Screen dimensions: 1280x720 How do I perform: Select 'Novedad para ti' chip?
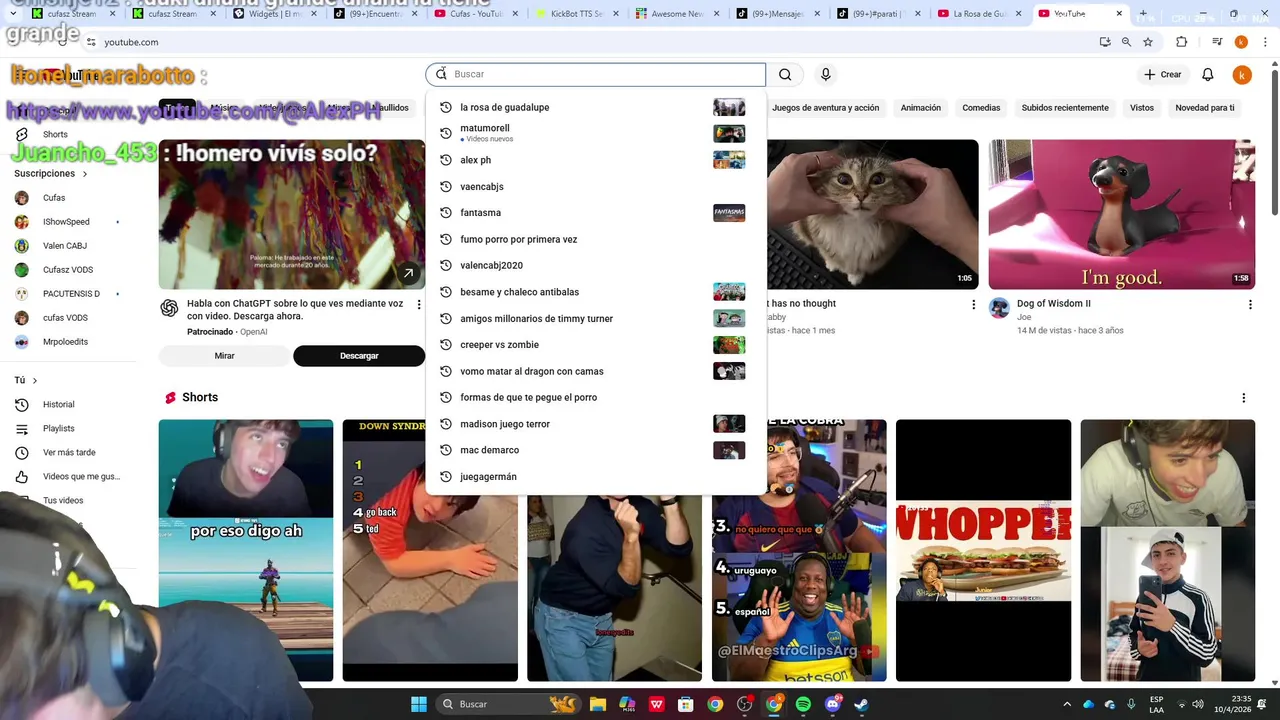click(1204, 108)
